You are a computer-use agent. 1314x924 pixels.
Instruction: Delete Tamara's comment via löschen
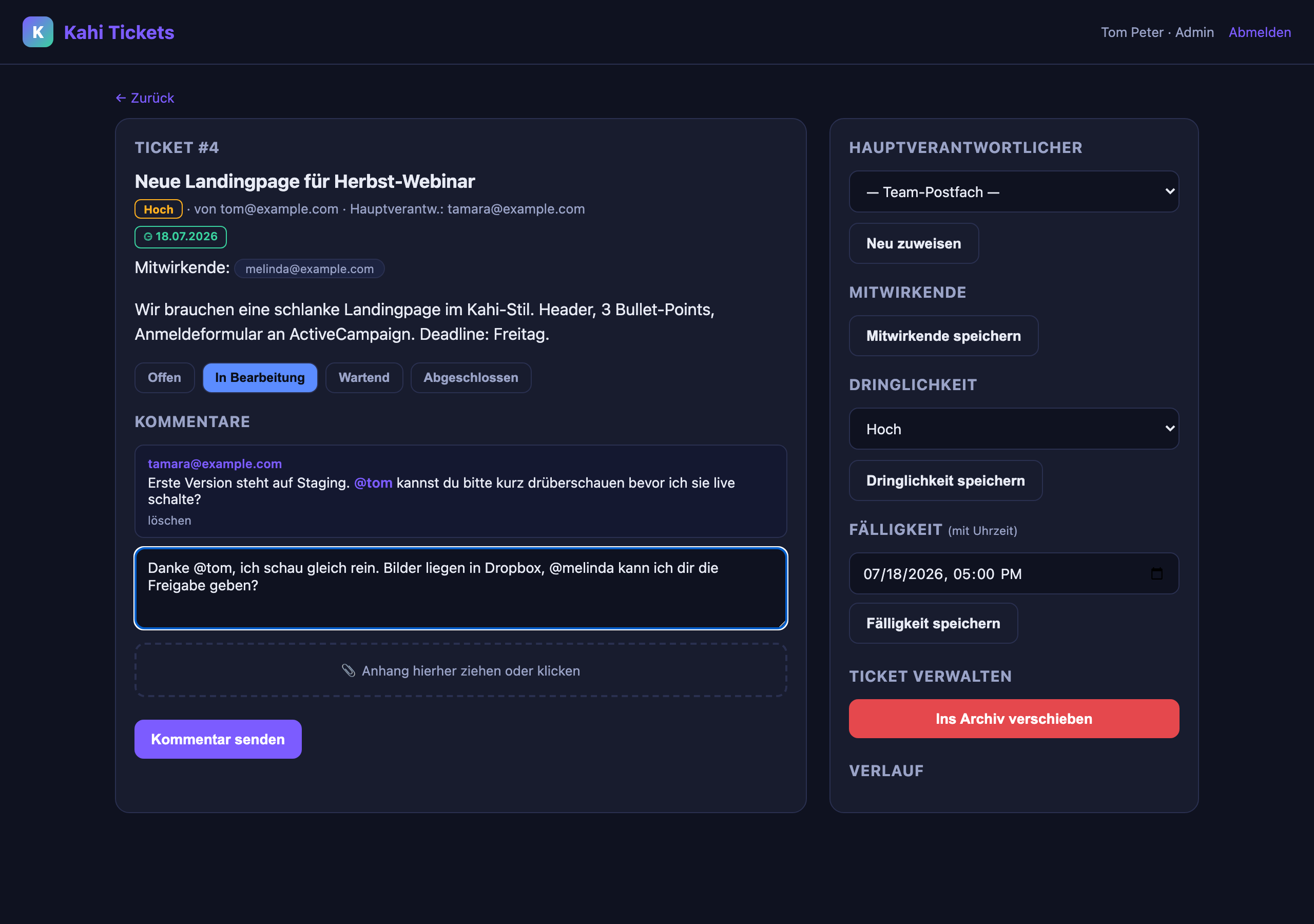tap(169, 521)
